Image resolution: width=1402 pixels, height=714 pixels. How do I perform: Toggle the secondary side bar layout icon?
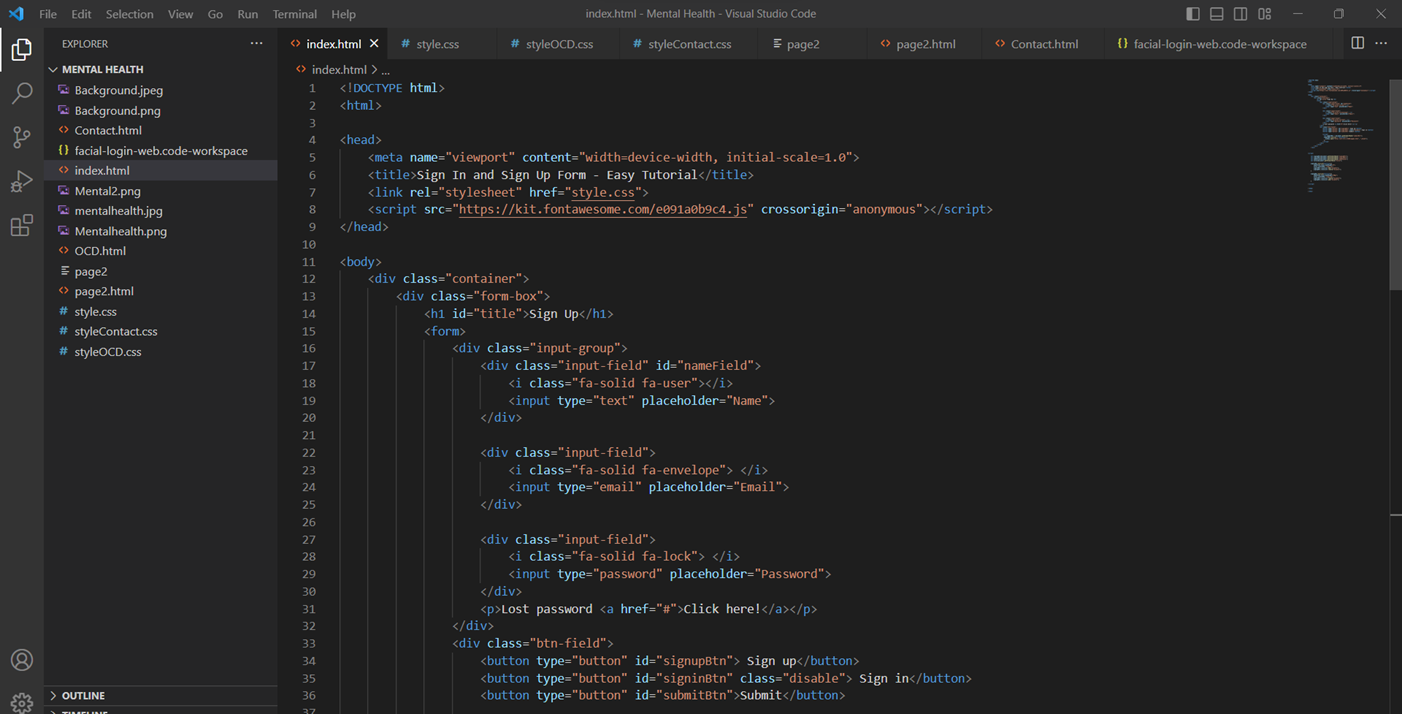1241,14
